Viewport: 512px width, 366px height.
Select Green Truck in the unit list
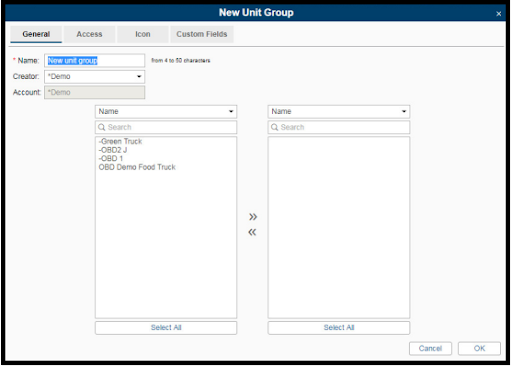(x=121, y=141)
